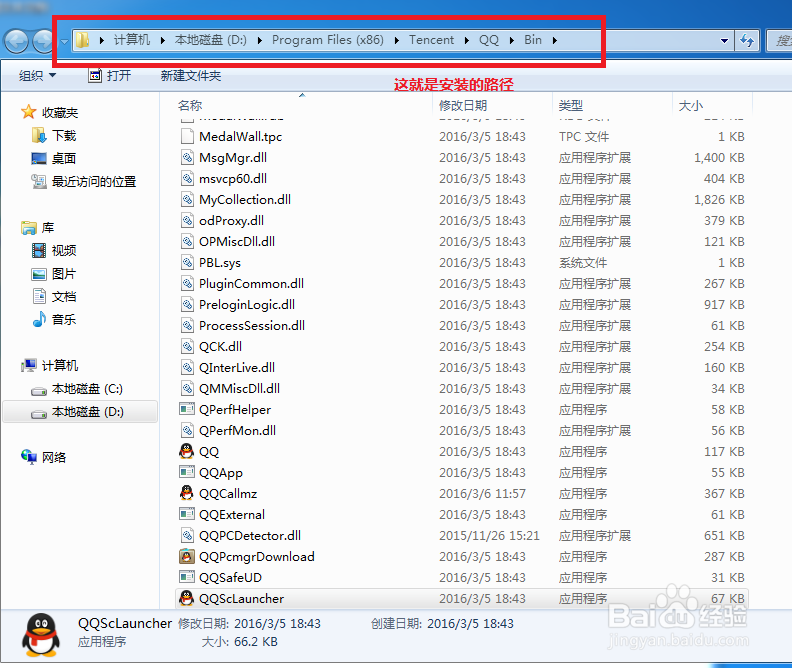Select odProxy.dll file name
792x668 pixels.
[231, 221]
